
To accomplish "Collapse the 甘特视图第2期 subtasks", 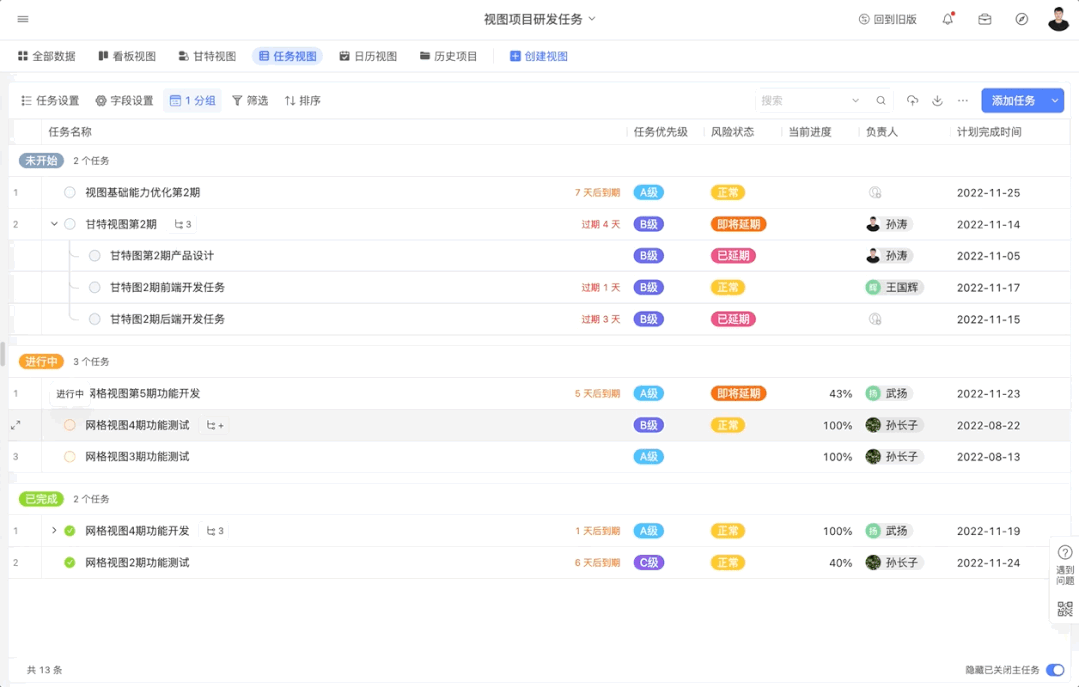I will click(54, 224).
